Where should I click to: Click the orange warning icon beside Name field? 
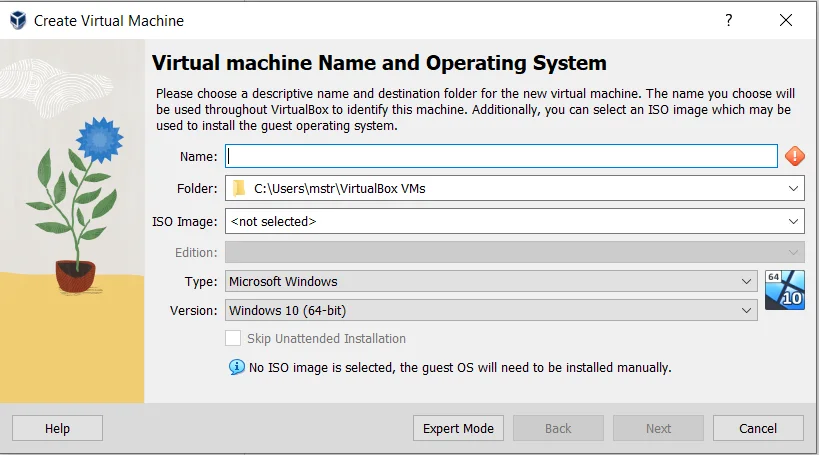[x=794, y=156]
